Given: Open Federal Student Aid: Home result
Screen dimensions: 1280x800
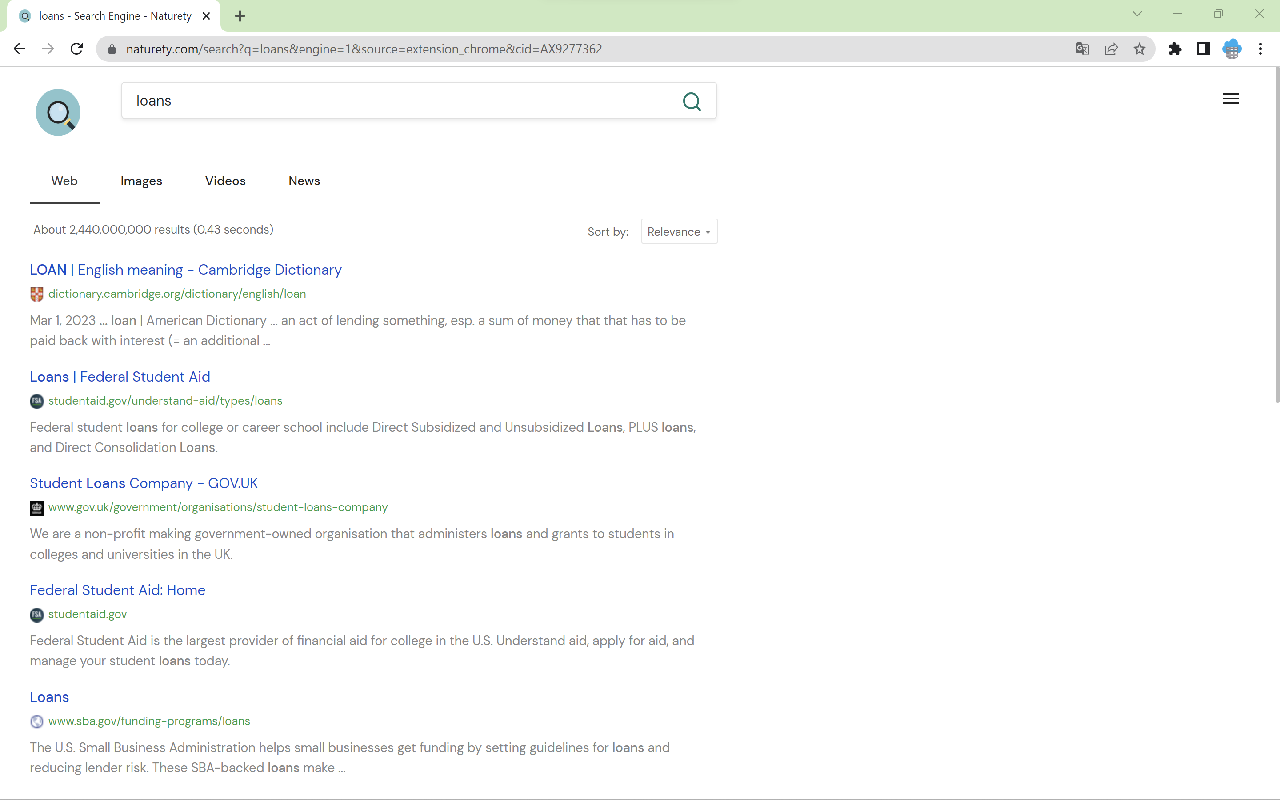Looking at the screenshot, I should coord(118,590).
